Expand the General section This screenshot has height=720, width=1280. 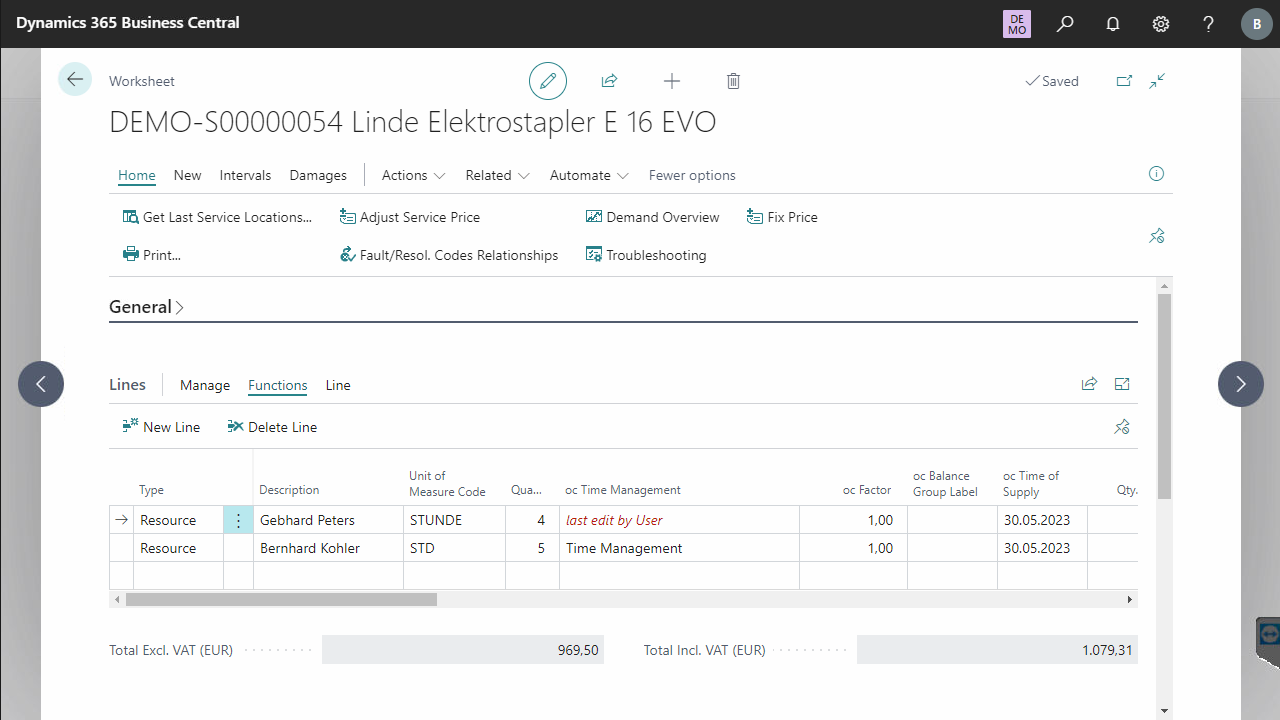[x=147, y=307]
